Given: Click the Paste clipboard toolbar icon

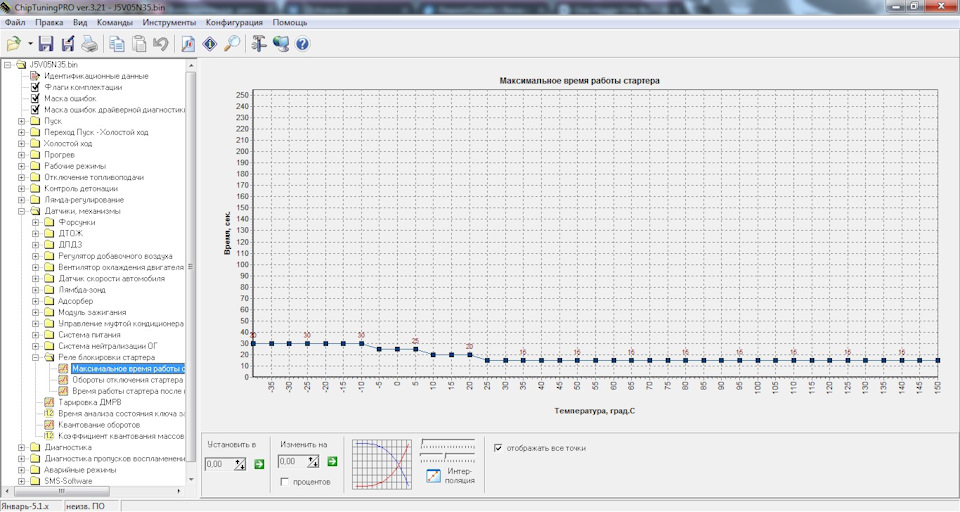Looking at the screenshot, I should coord(140,44).
